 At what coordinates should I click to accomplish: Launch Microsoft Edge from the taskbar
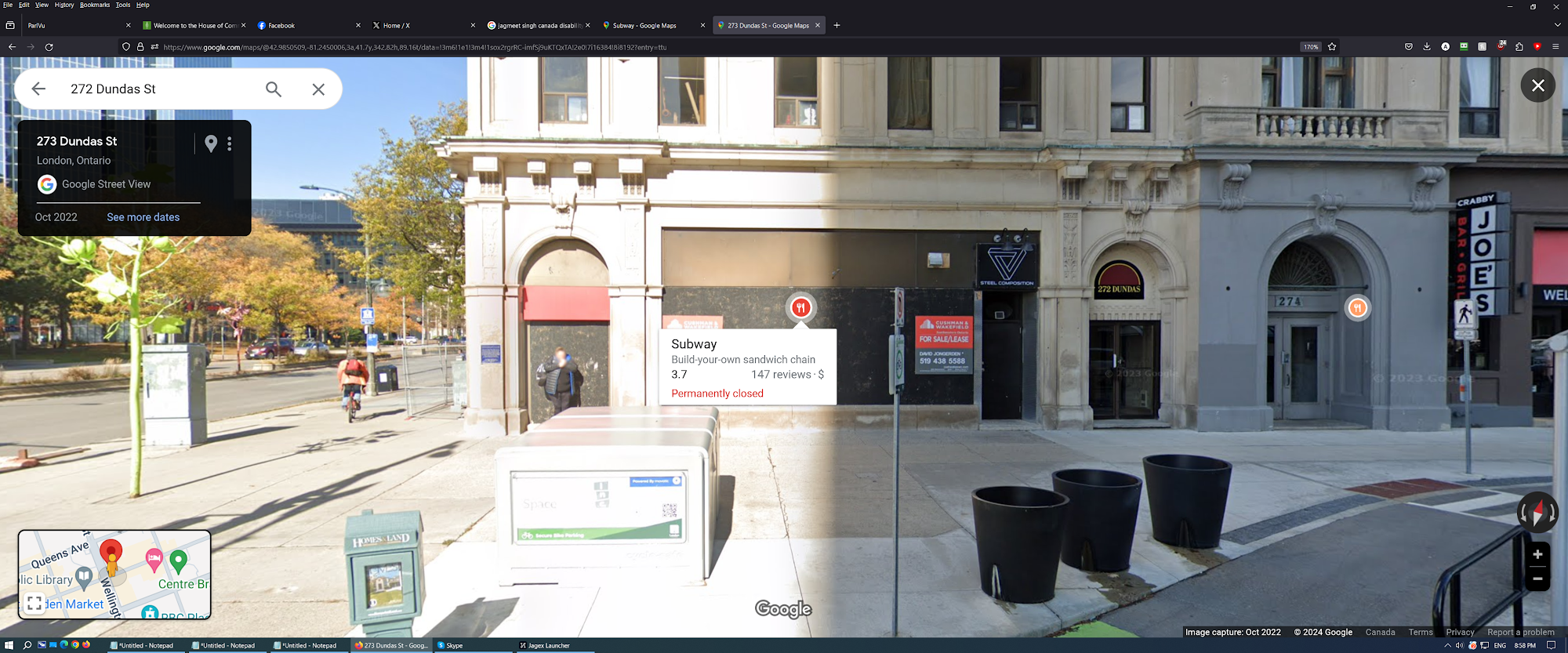pos(64,645)
